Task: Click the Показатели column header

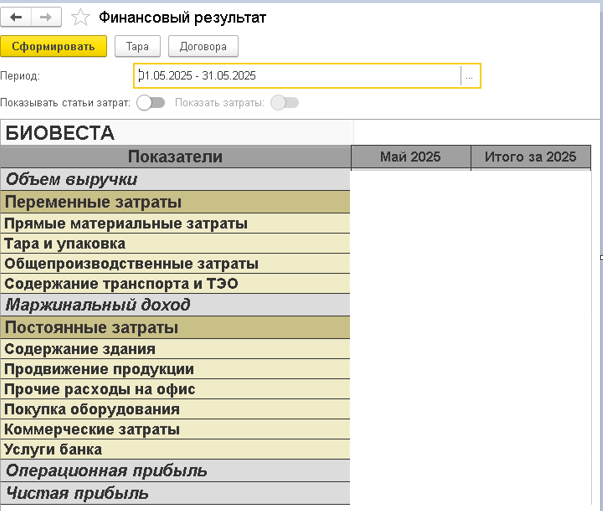Action: coord(175,157)
